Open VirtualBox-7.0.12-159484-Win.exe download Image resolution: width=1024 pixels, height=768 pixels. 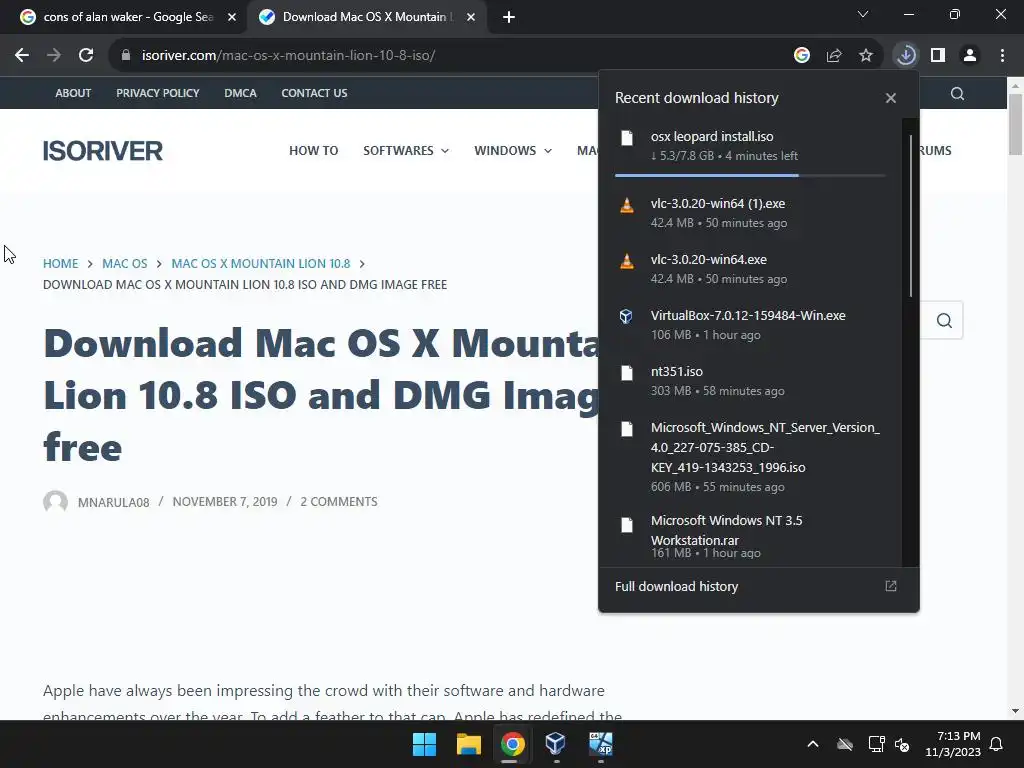pyautogui.click(x=750, y=325)
